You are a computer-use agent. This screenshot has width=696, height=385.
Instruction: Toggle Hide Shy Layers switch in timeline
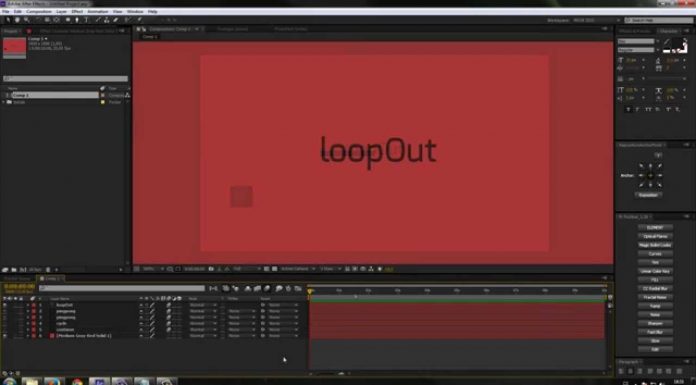pyautogui.click(x=248, y=289)
